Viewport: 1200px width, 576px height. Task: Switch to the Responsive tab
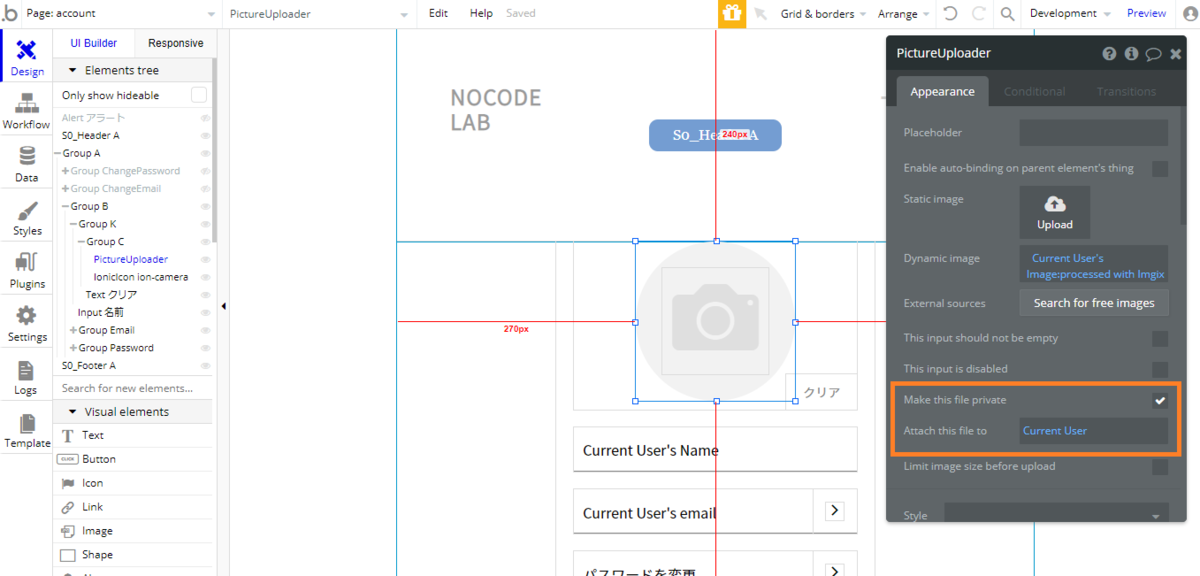(x=175, y=43)
